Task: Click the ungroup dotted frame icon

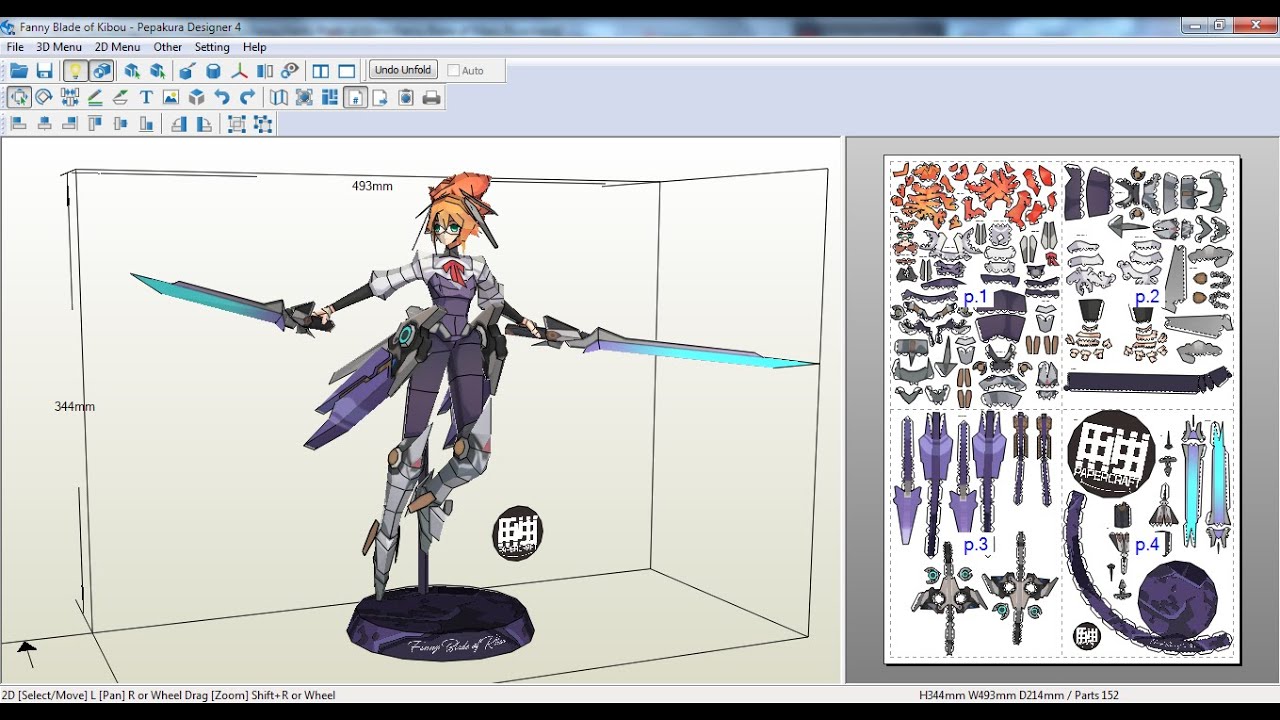Action: coord(263,124)
